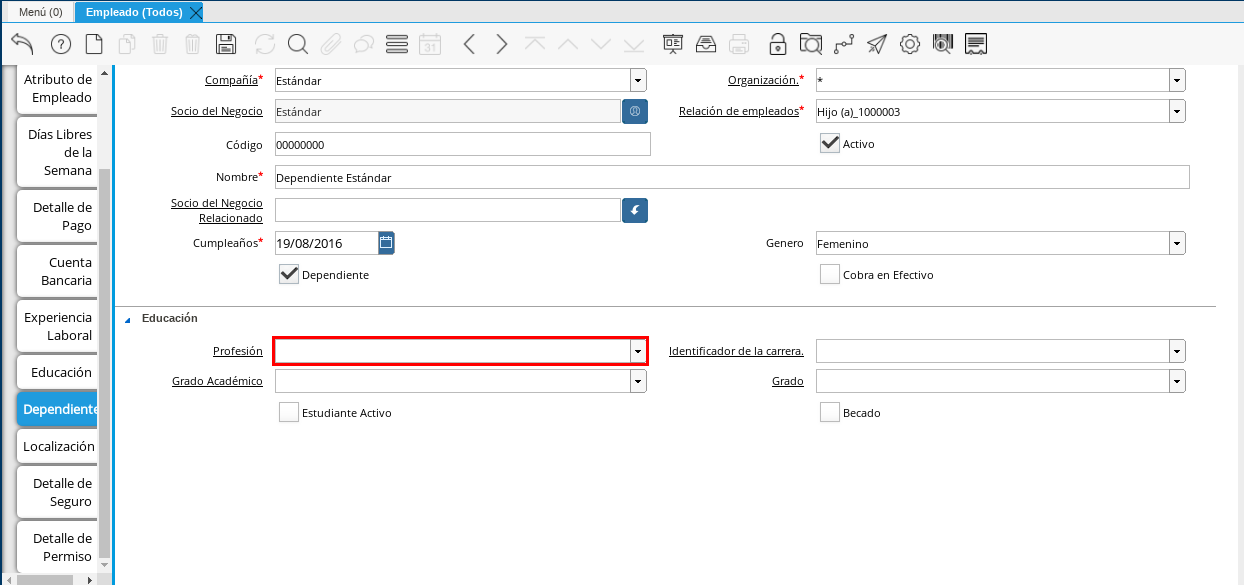Open the Cuenta Bancaria side tab
Image resolution: width=1244 pixels, height=585 pixels.
click(57, 271)
